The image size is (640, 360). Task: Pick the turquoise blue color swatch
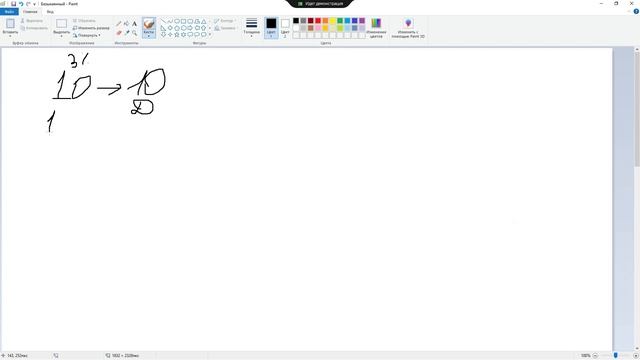coord(347,21)
